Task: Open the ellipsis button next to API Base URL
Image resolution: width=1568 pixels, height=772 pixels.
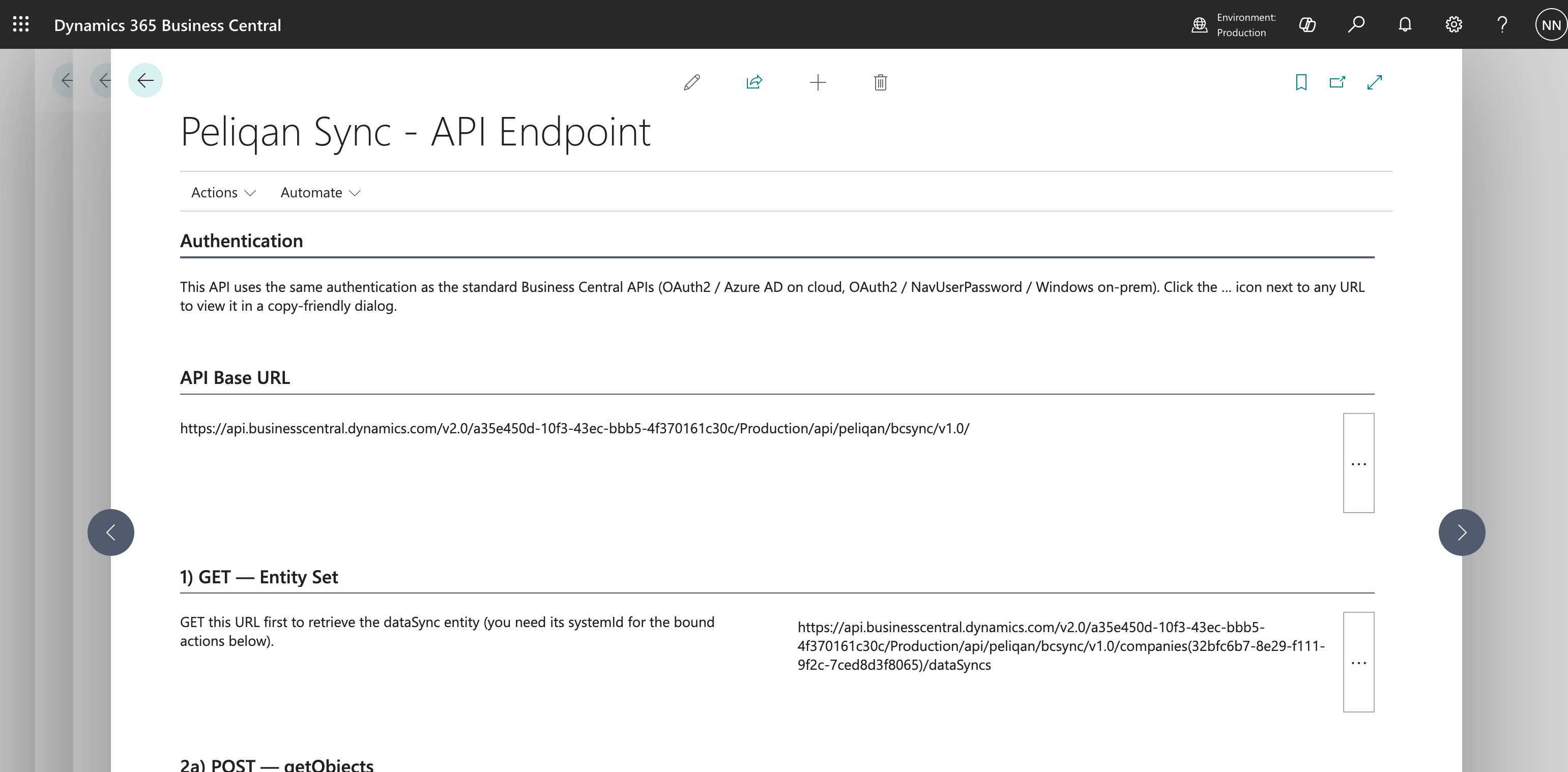Action: tap(1358, 463)
